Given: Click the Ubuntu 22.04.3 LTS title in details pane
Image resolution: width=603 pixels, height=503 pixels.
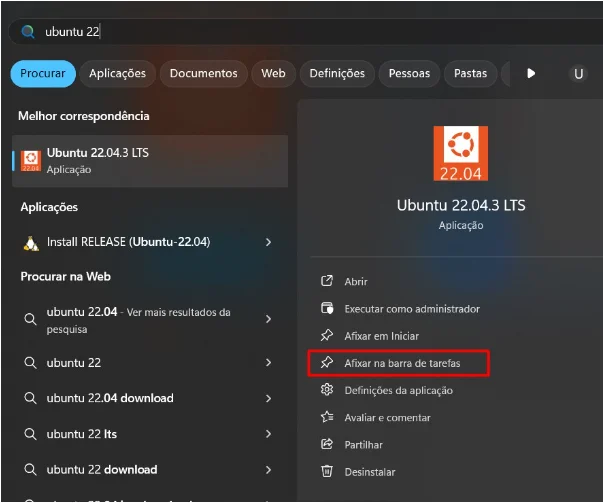Looking at the screenshot, I should tap(461, 205).
